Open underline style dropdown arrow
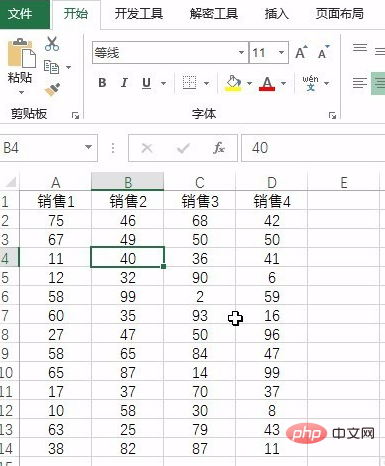Screen dimensions: 385x466 (163, 83)
